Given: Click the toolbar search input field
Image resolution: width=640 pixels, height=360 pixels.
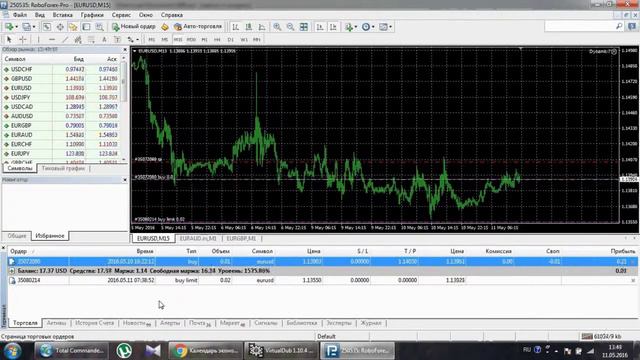Looking at the screenshot, I should [580, 27].
